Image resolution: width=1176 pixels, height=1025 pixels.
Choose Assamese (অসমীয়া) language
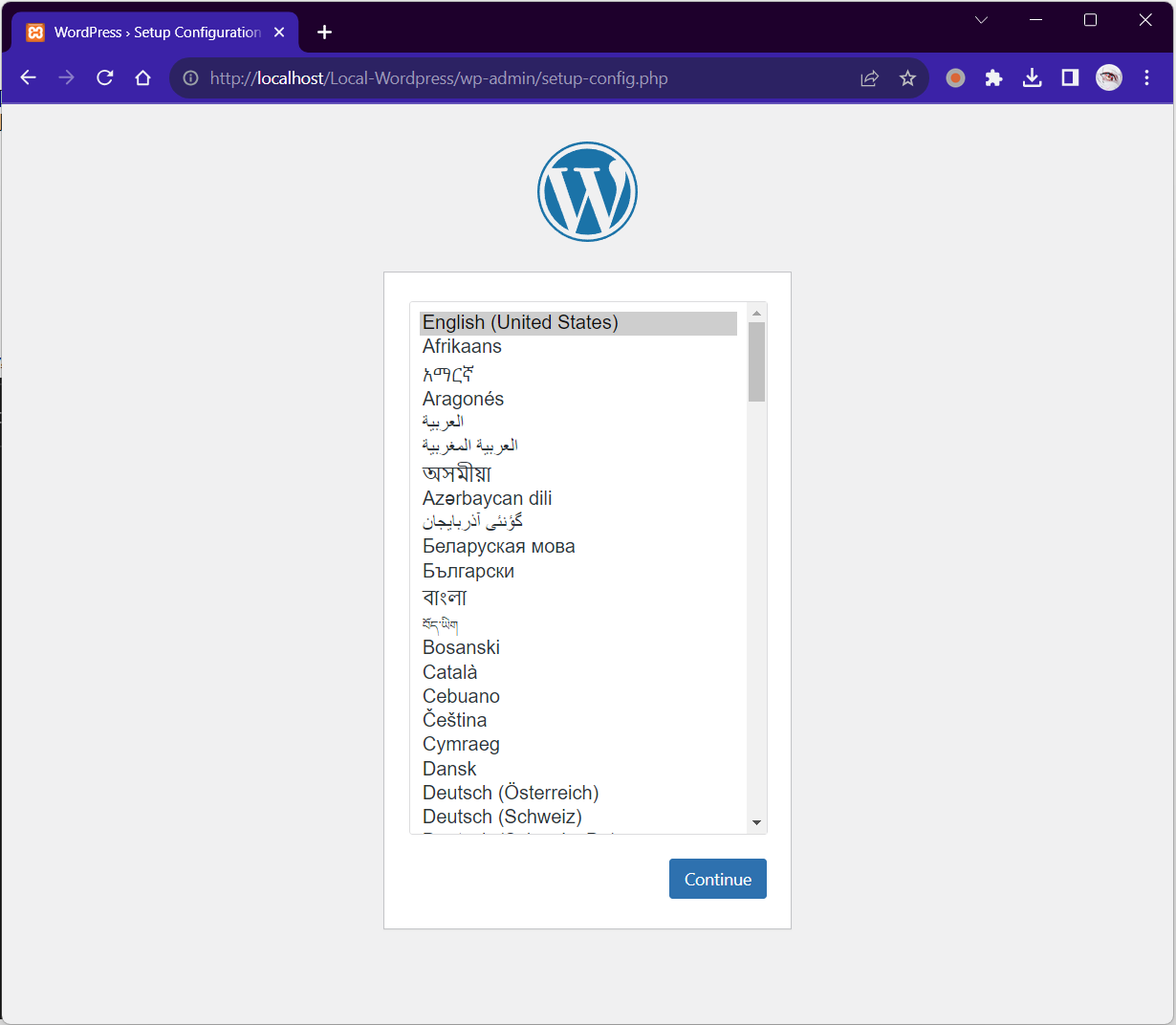point(578,473)
